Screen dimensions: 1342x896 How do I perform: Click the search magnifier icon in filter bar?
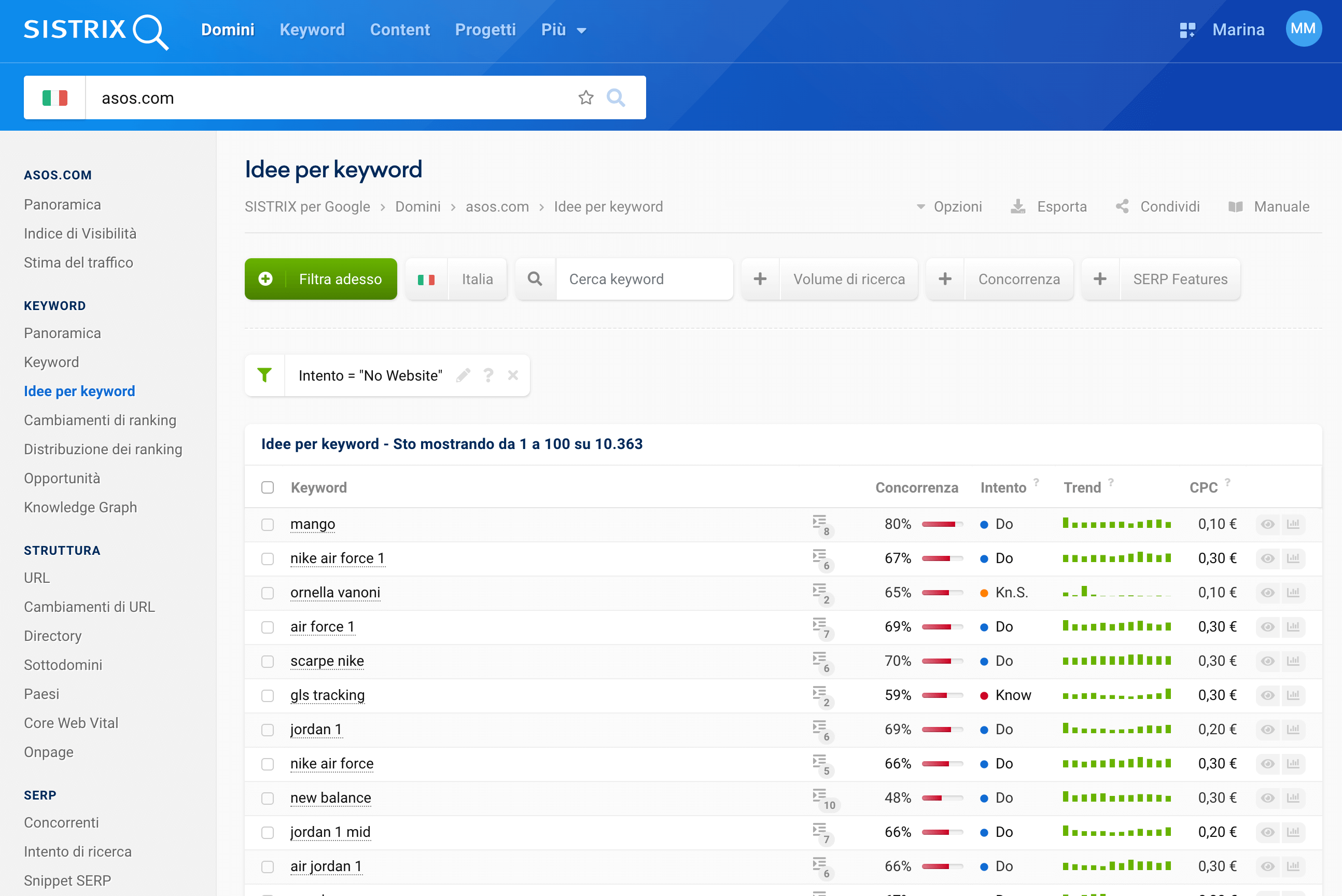click(x=537, y=279)
